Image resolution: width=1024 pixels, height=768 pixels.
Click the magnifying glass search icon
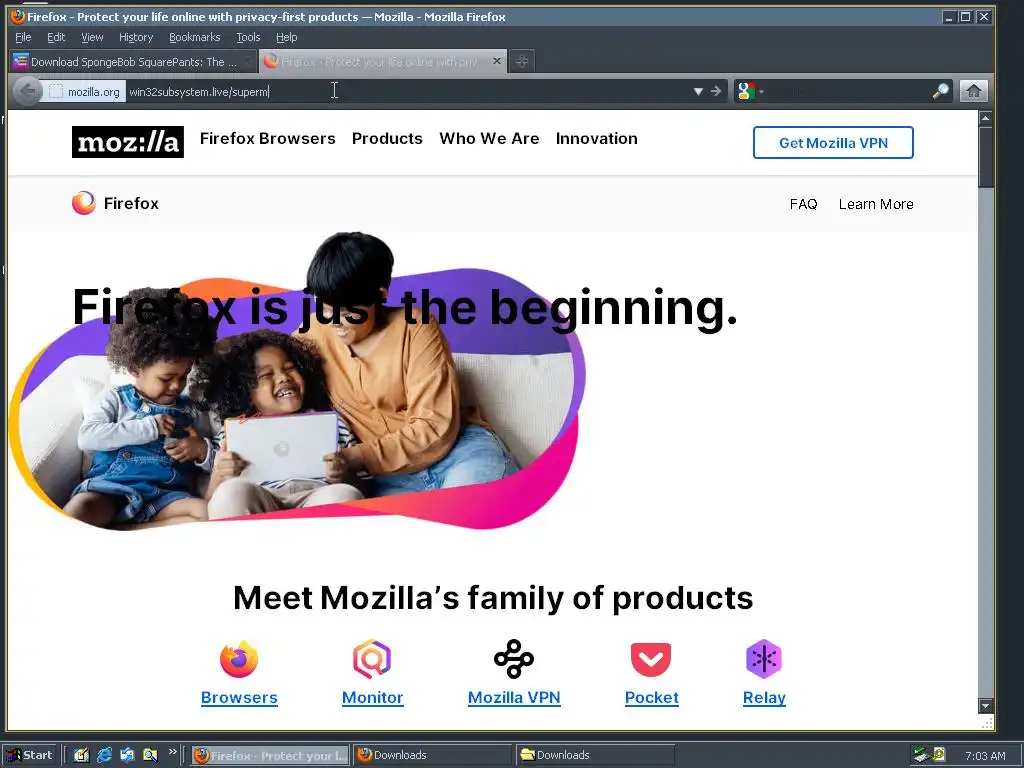940,91
